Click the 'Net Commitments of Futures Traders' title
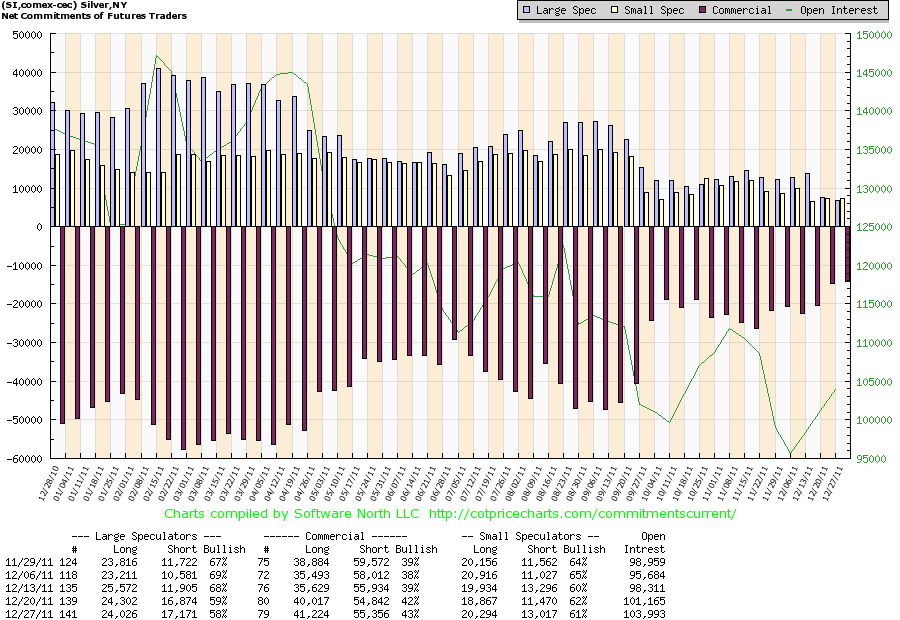Image resolution: width=900 pixels, height=620 pixels. 94,16
